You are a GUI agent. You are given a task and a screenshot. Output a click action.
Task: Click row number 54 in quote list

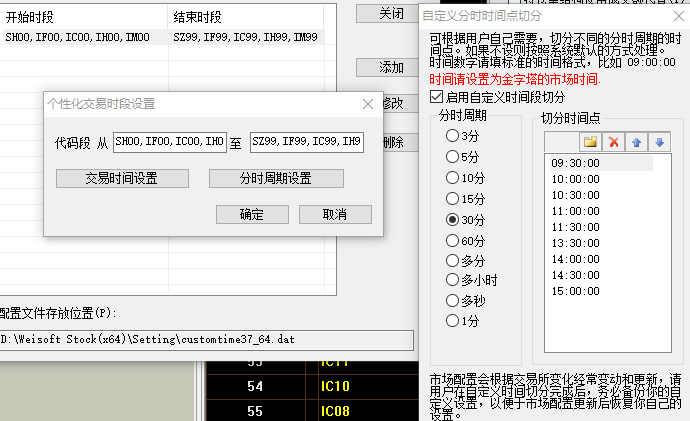[255, 387]
